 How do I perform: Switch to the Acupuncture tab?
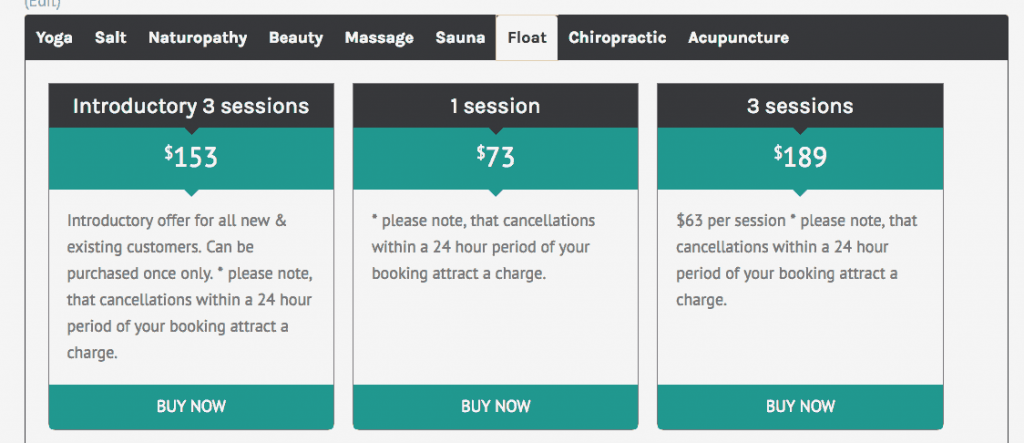738,38
